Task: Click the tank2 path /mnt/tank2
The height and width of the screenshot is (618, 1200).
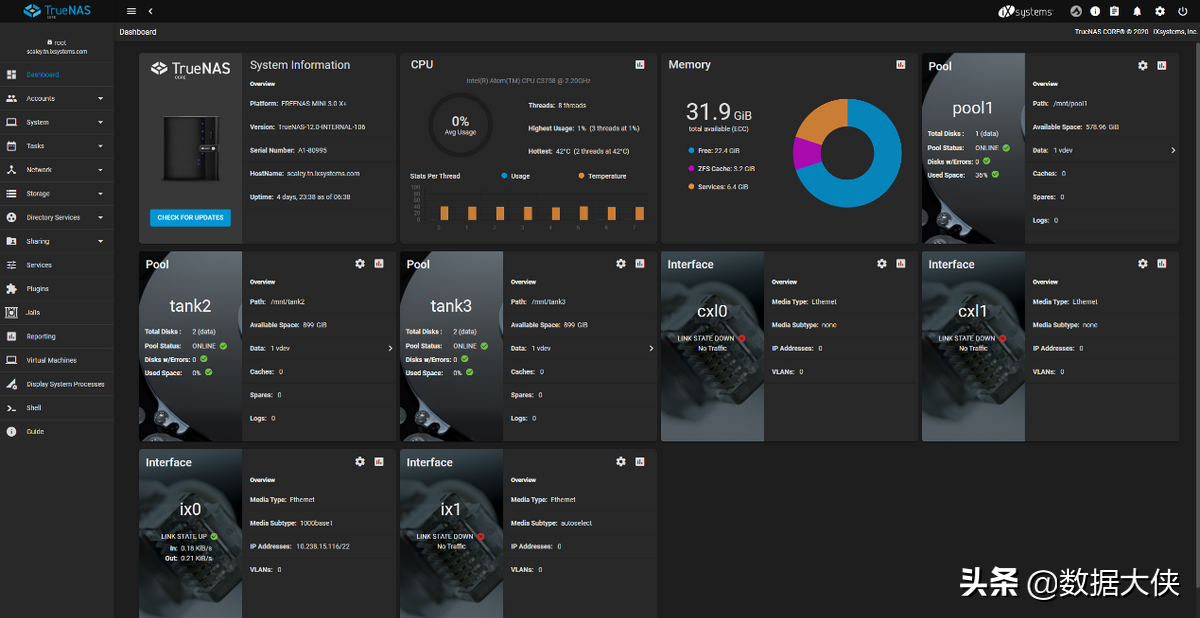Action: tap(288, 301)
